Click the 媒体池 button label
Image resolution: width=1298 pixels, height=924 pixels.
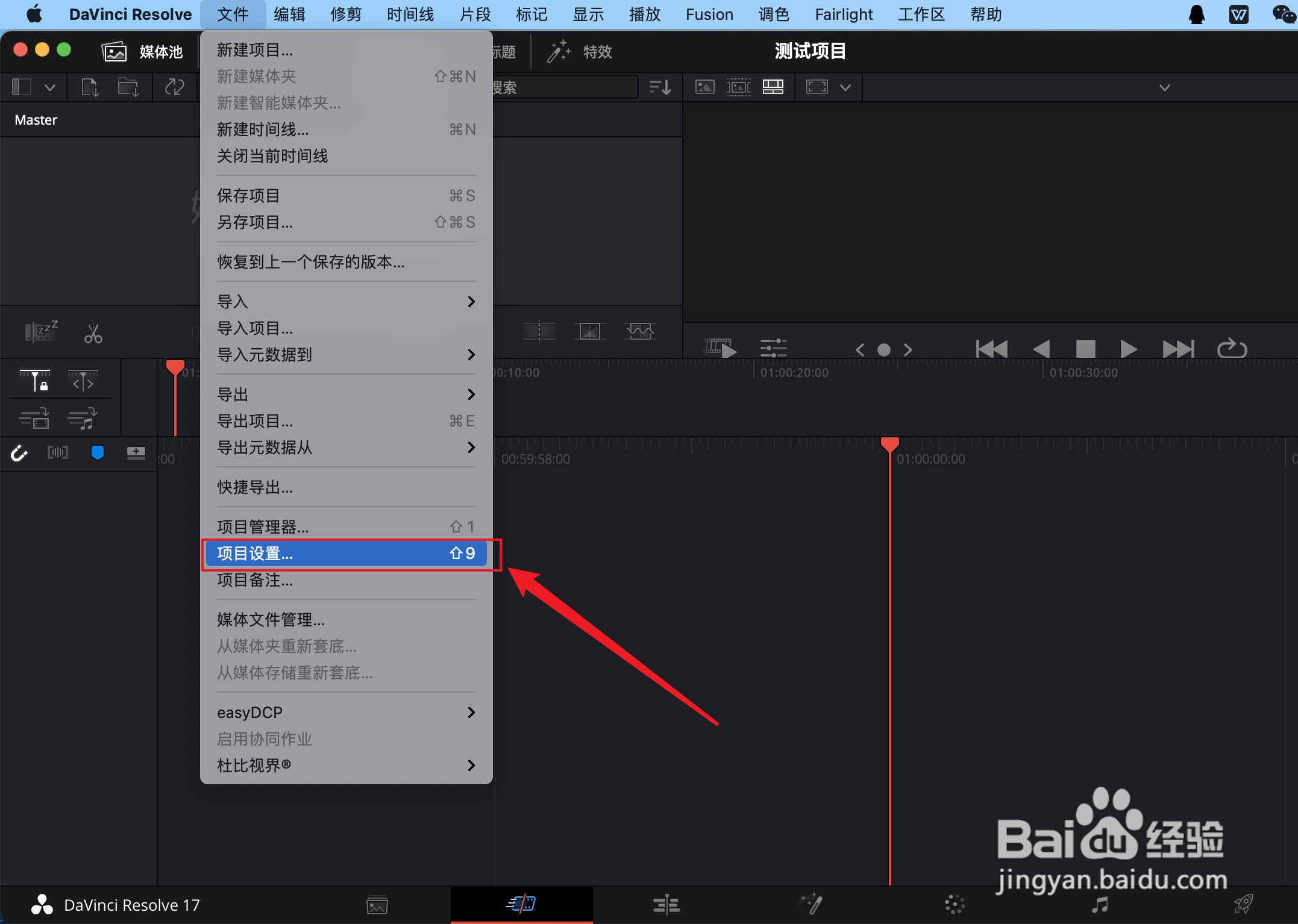(x=161, y=52)
